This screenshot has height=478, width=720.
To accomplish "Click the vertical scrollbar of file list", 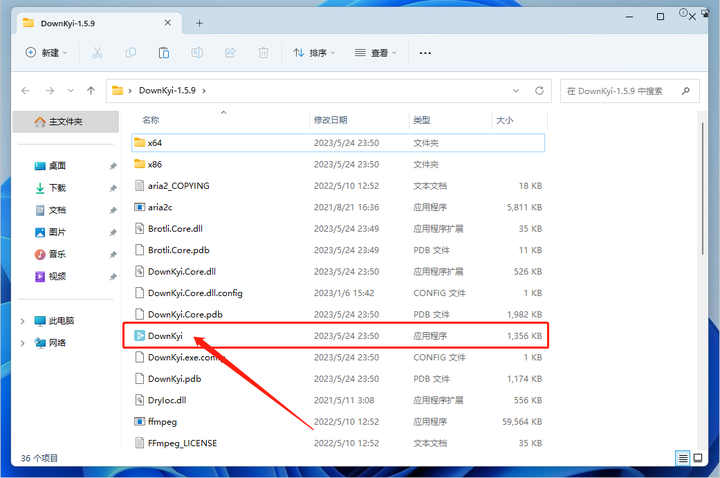I will coord(702,188).
